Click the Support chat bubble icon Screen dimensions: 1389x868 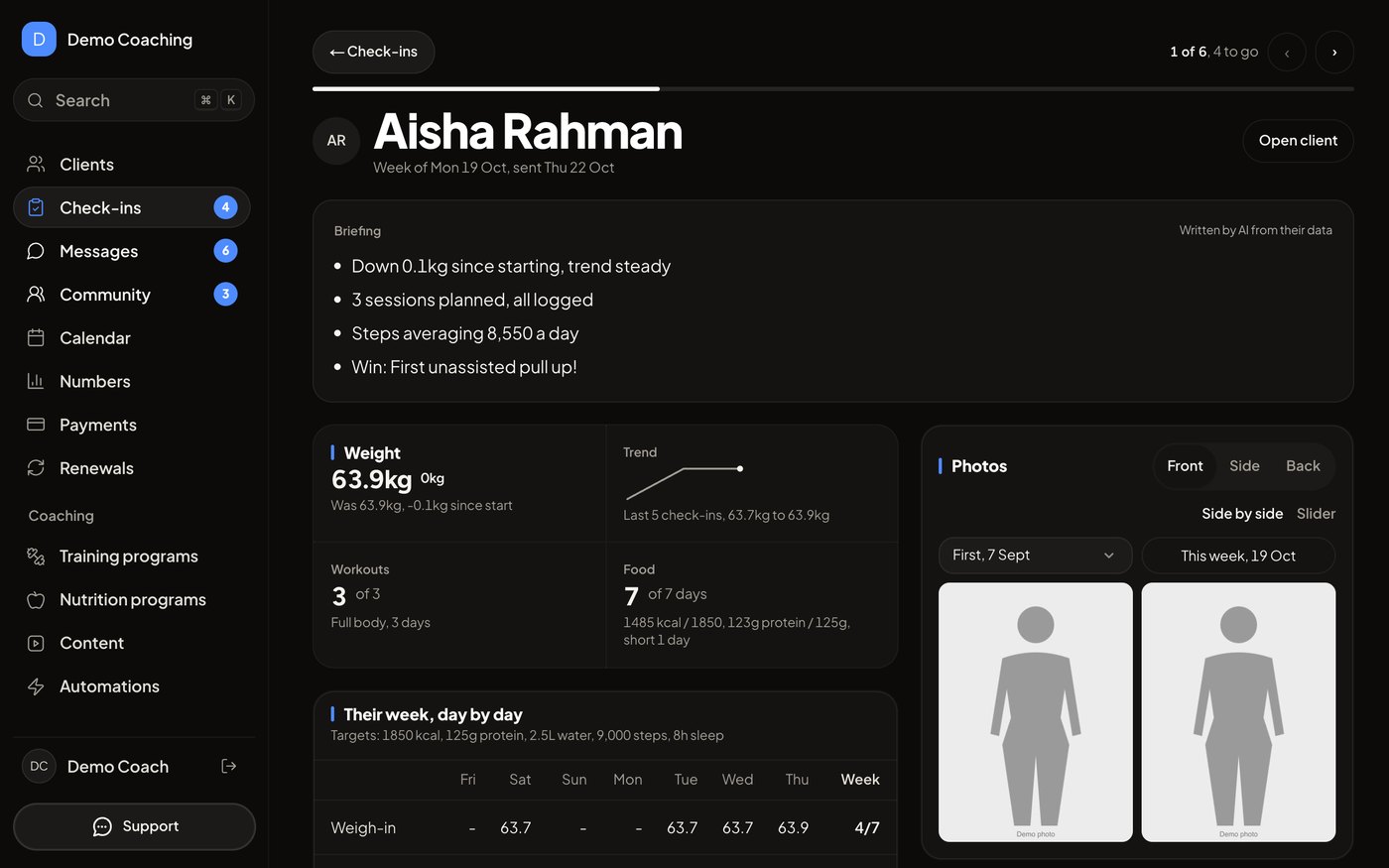[x=102, y=826]
